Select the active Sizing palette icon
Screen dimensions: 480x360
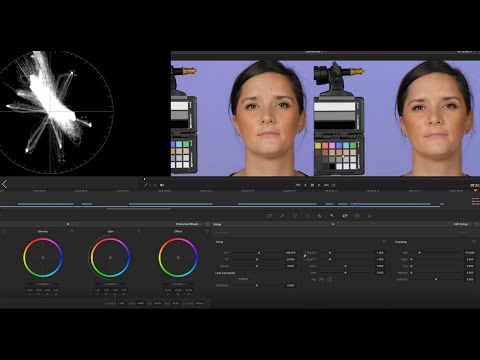click(x=345, y=216)
